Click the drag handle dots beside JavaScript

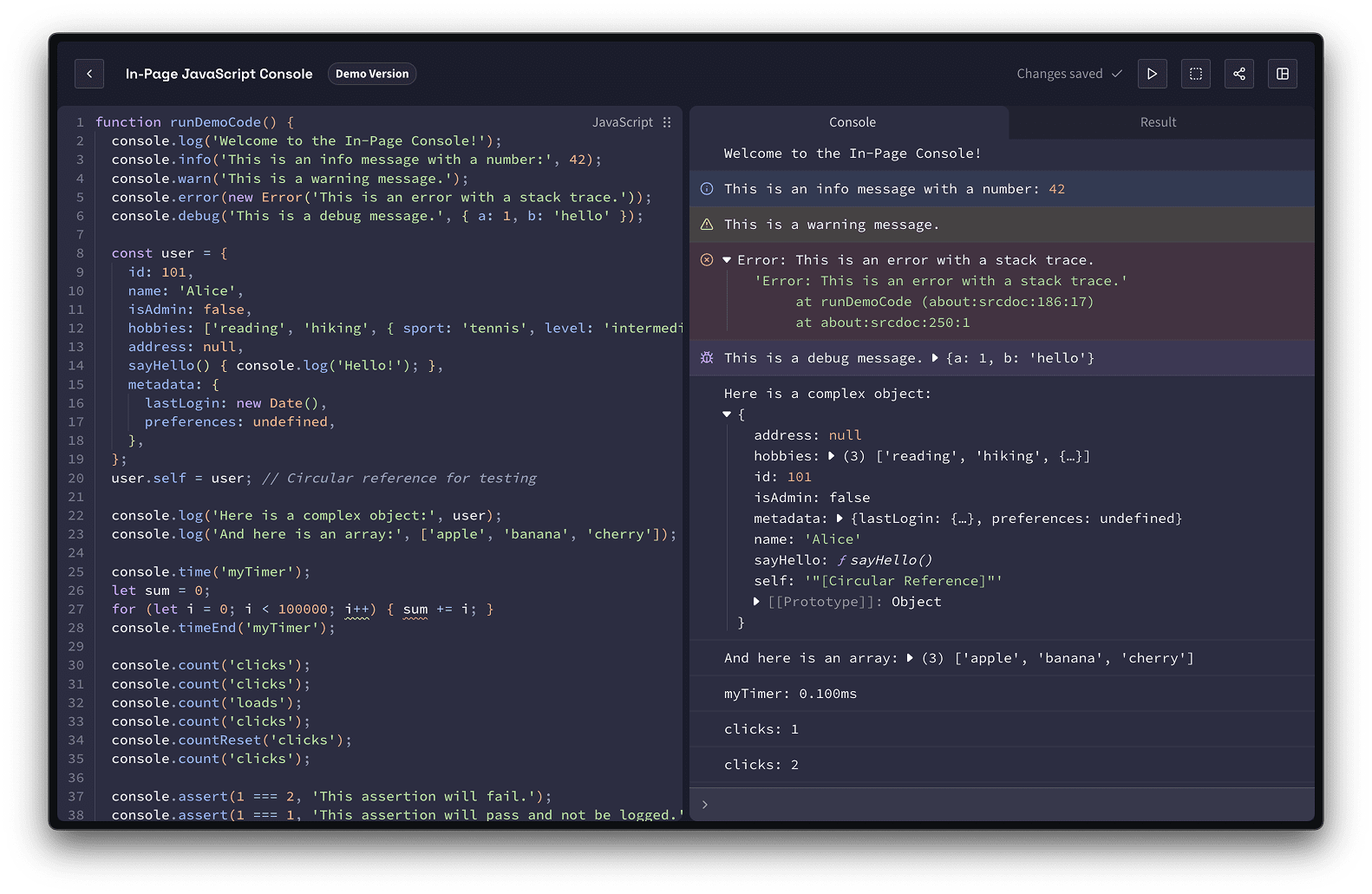pyautogui.click(x=667, y=122)
